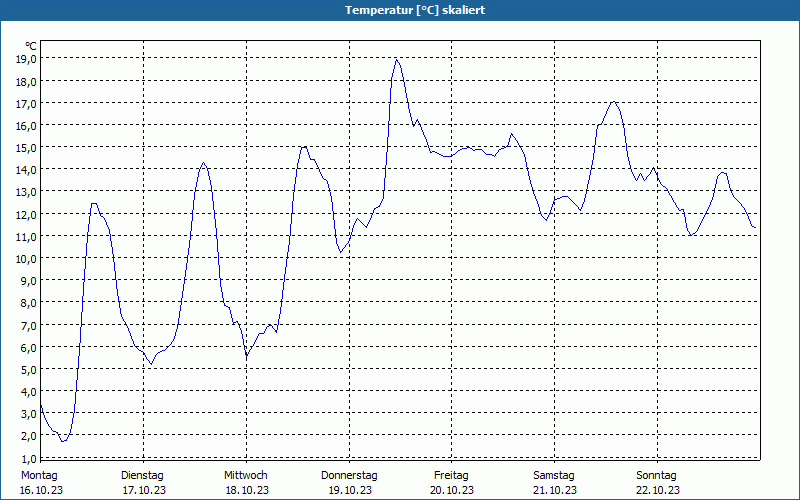Click the Mittwoch day label
The image size is (800, 500).
[x=245, y=475]
